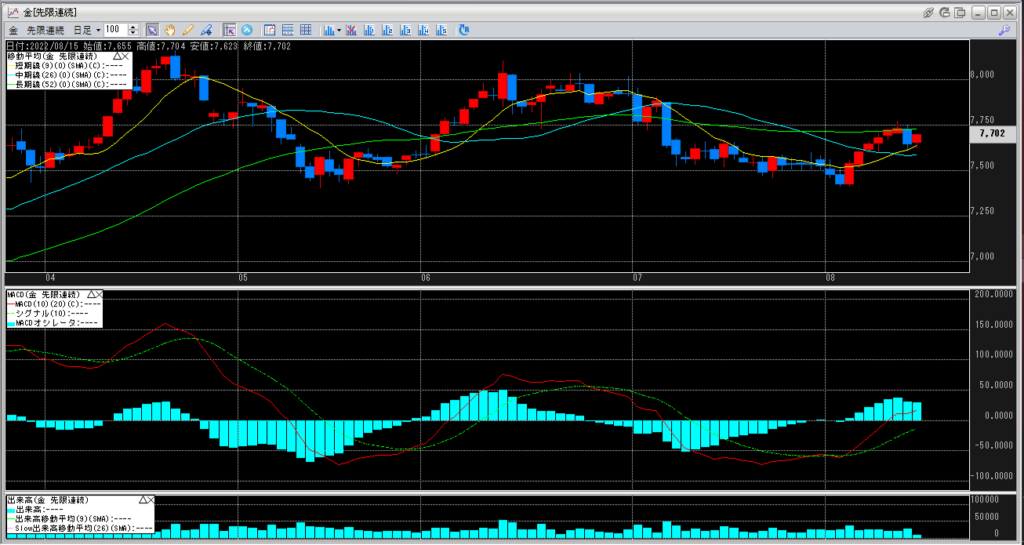This screenshot has width=1024, height=545.
Task: Activate the hand pan tool
Action: pos(170,30)
